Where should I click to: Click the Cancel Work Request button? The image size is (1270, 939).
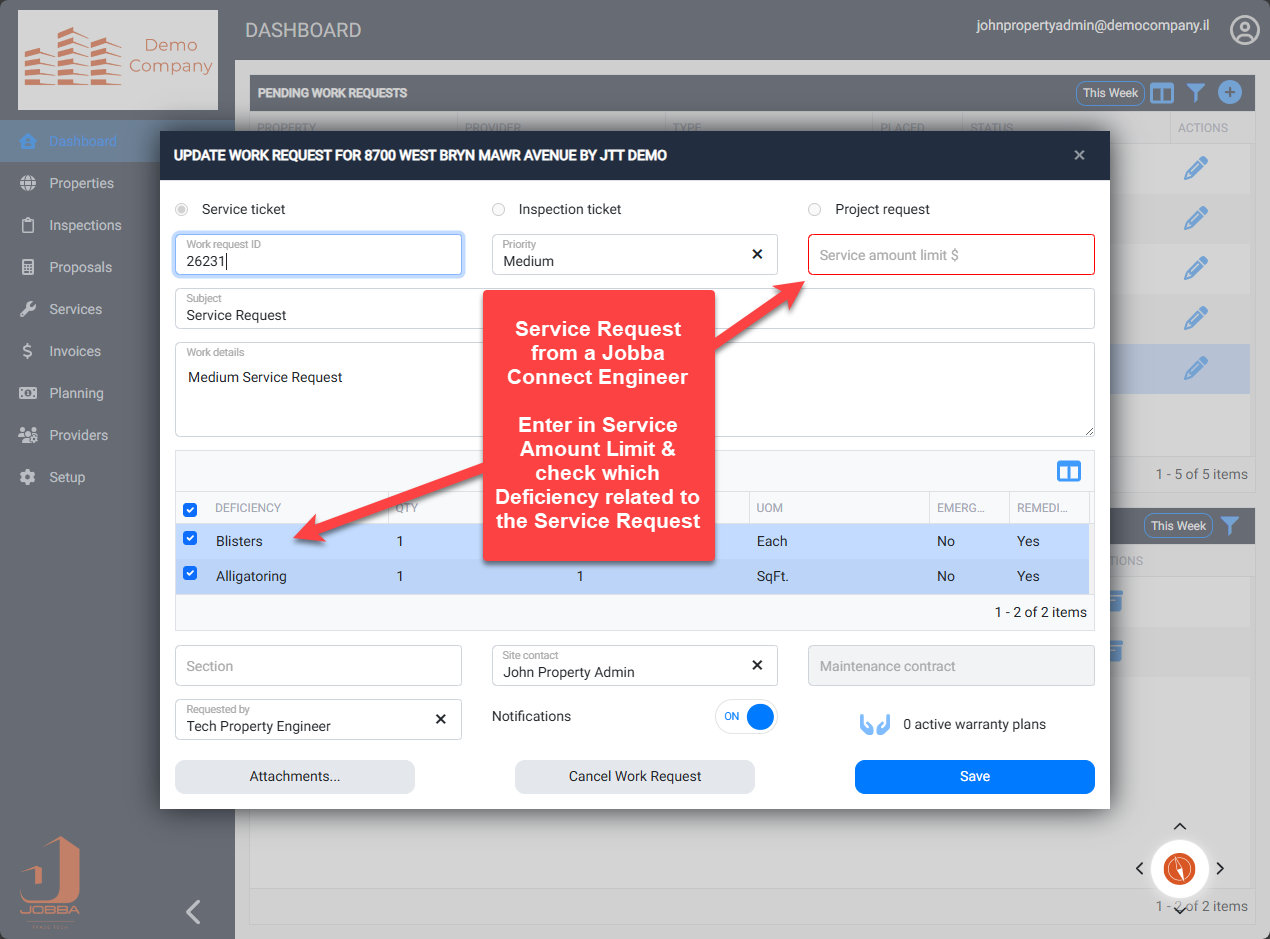pos(634,777)
